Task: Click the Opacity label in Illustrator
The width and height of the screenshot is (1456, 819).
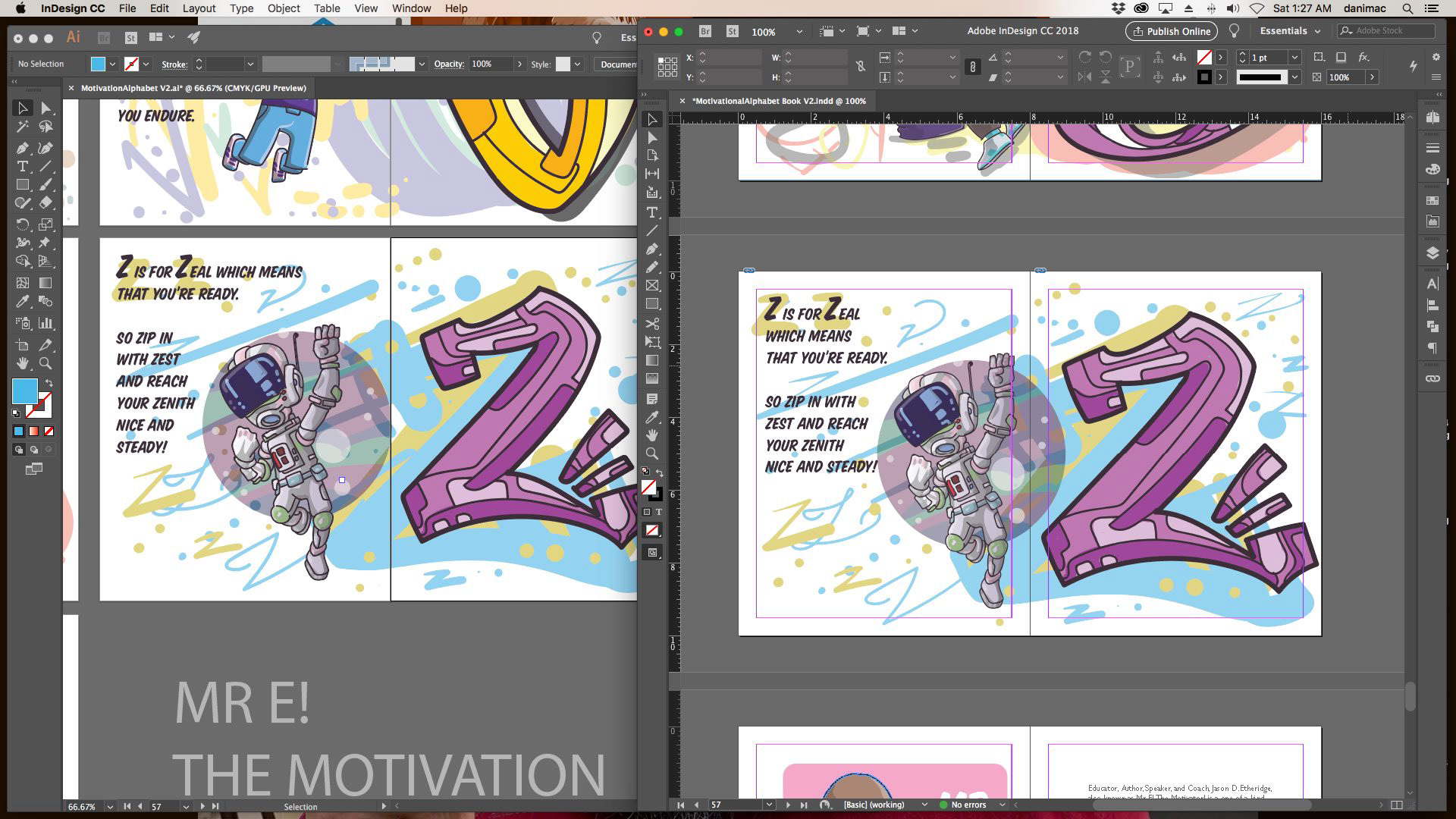Action: point(449,64)
